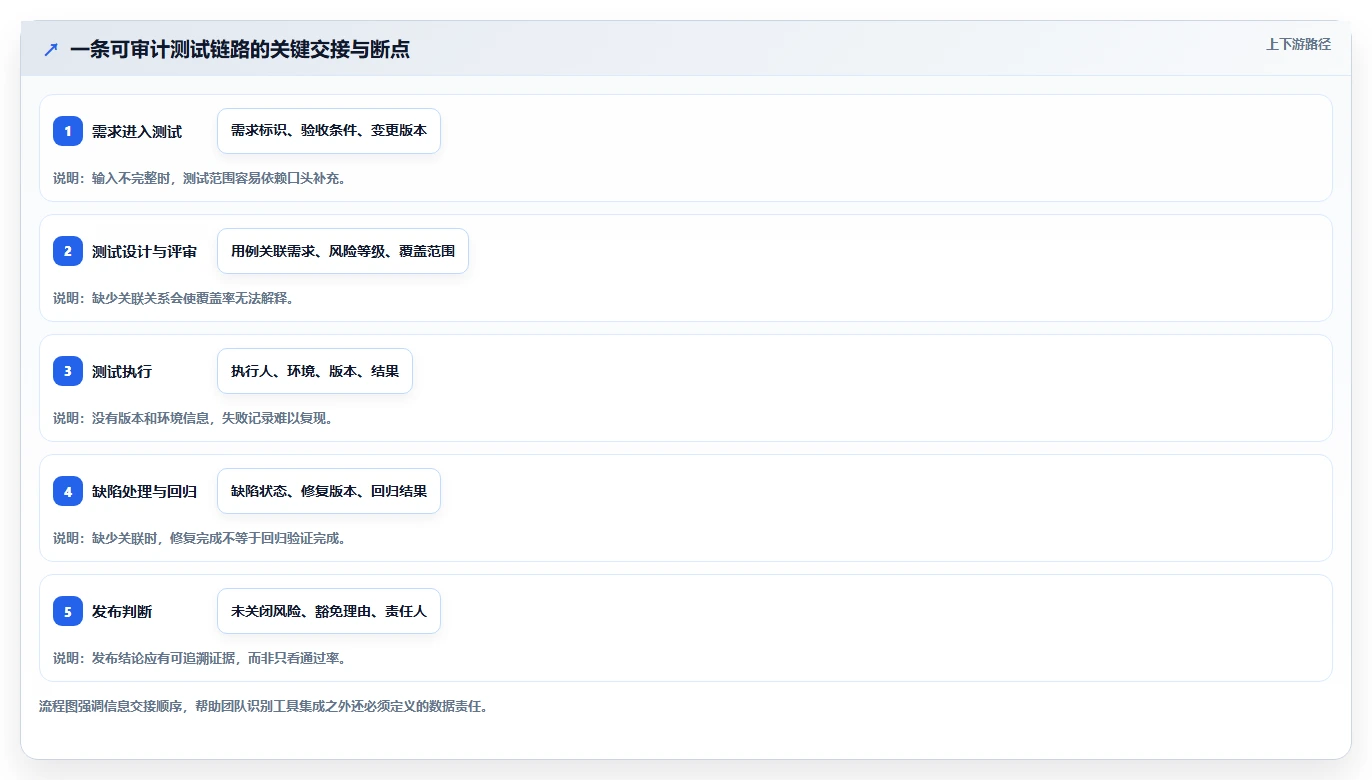Click step number badge 5

(x=68, y=611)
